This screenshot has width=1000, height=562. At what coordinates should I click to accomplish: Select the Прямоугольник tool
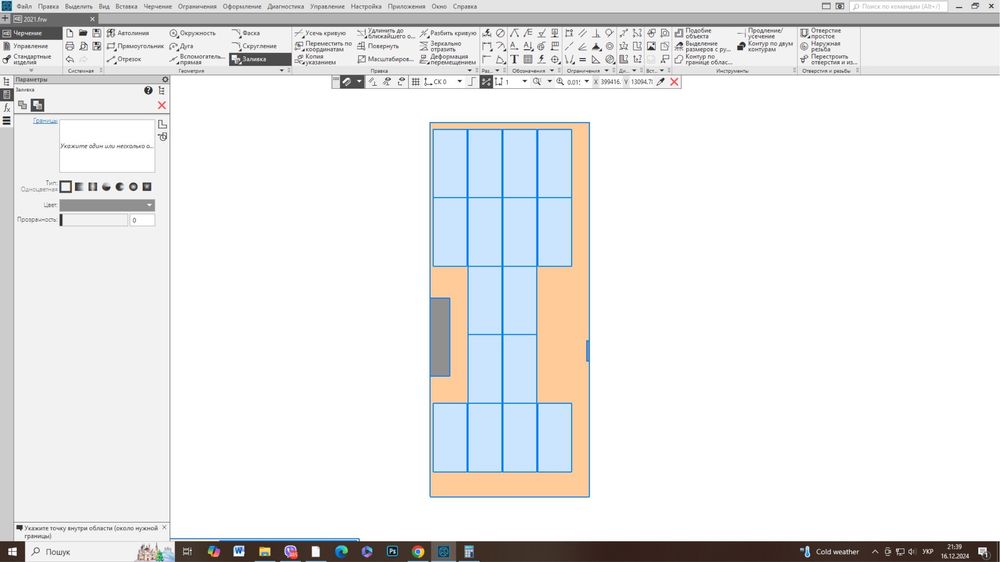point(135,46)
